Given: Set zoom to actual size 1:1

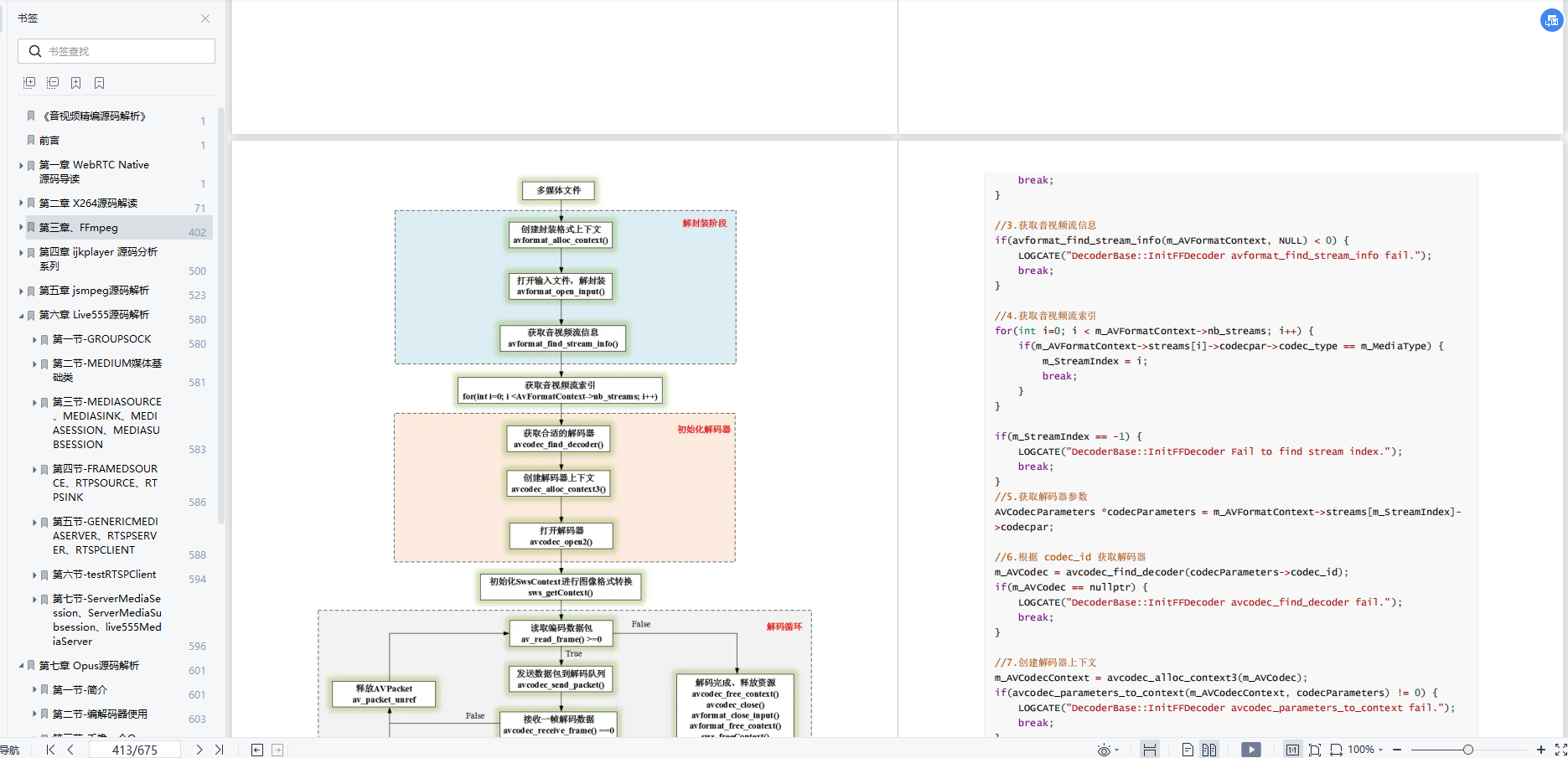Looking at the screenshot, I should coord(1292,750).
